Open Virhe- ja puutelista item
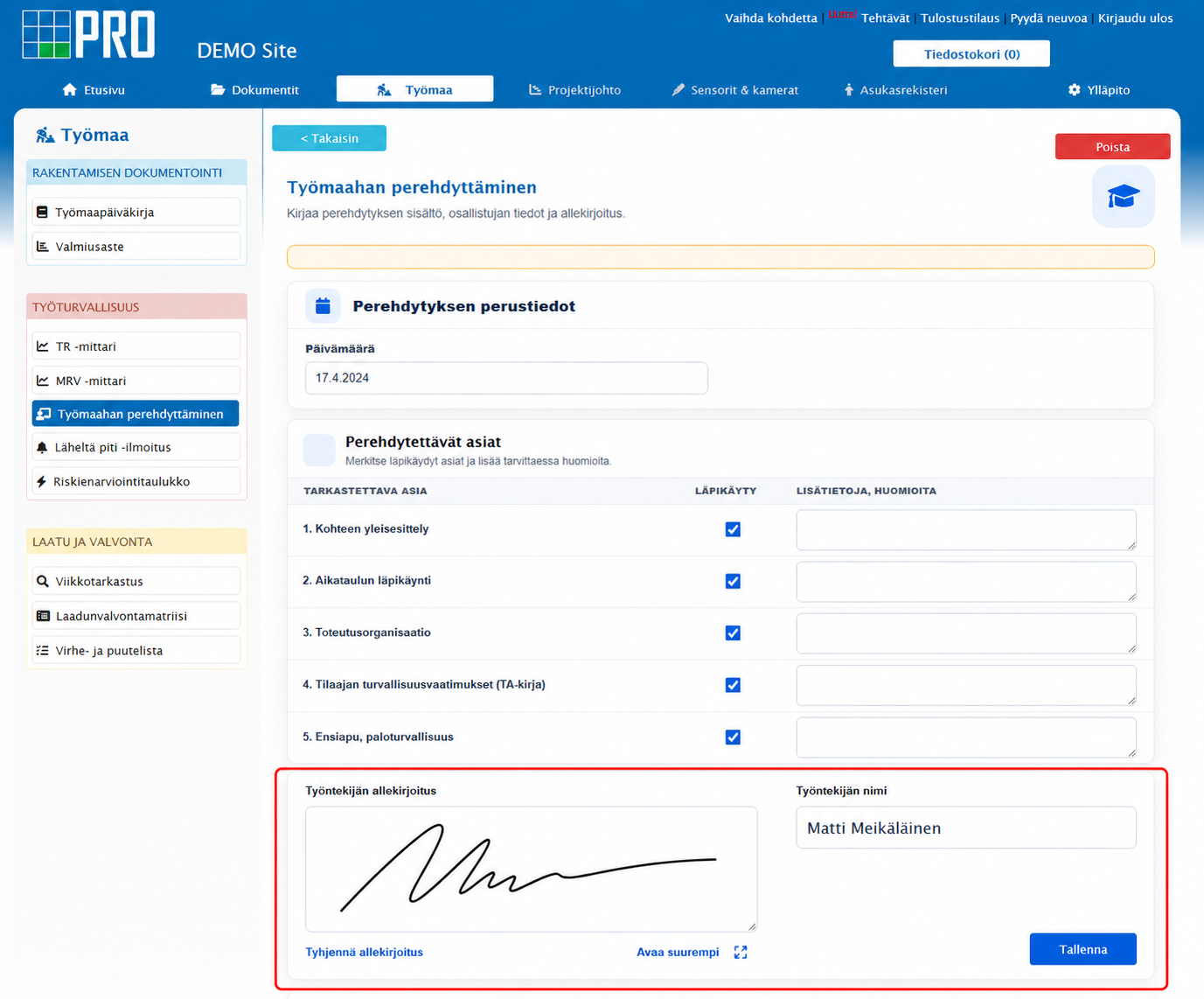The image size is (1204, 999). click(x=136, y=650)
